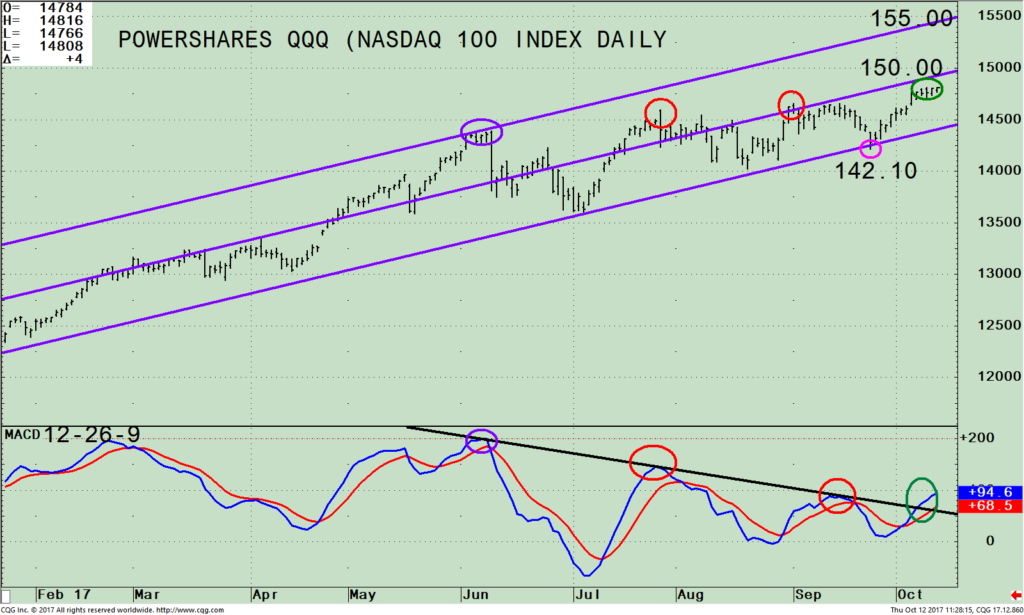The image size is (1024, 615).
Task: Click the red left arrow icon
Action: click(1016, 595)
